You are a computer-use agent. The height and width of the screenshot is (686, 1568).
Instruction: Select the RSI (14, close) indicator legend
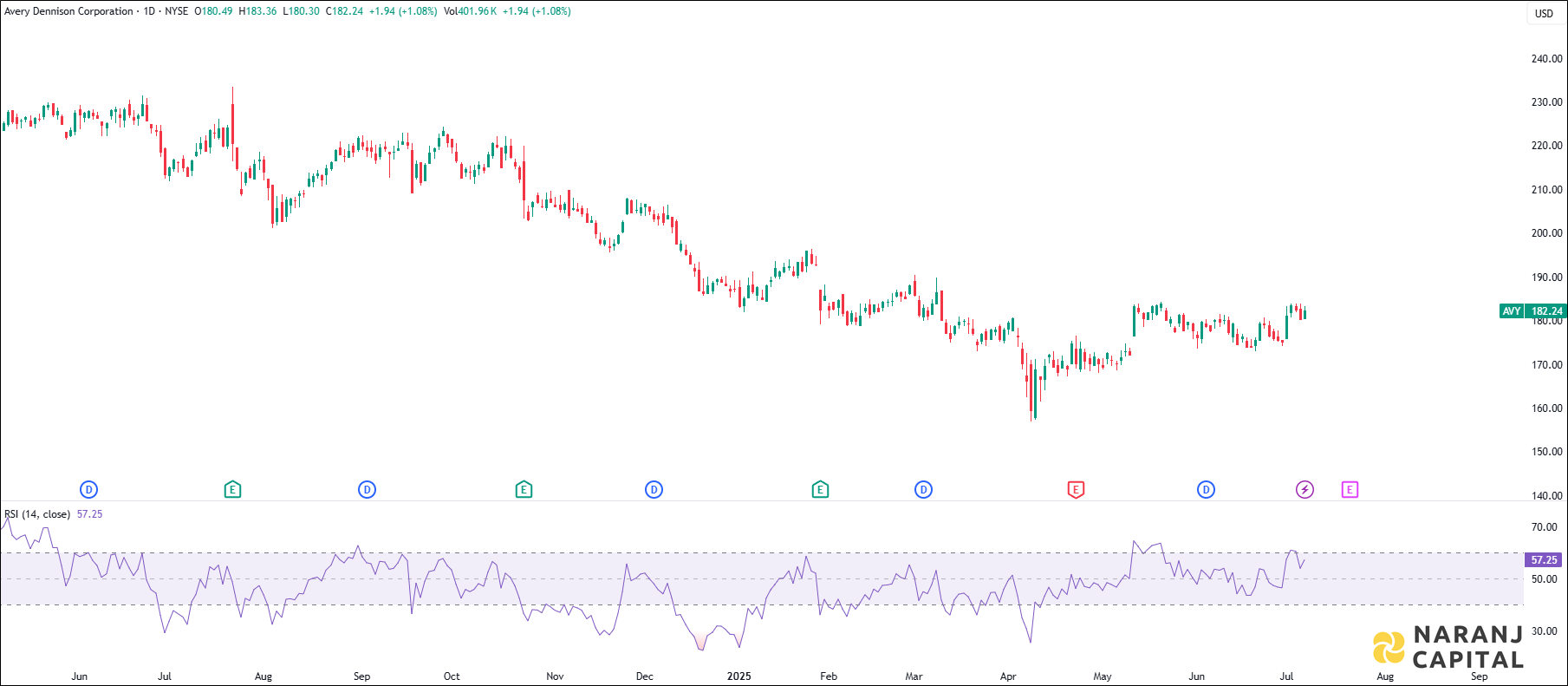(x=37, y=514)
